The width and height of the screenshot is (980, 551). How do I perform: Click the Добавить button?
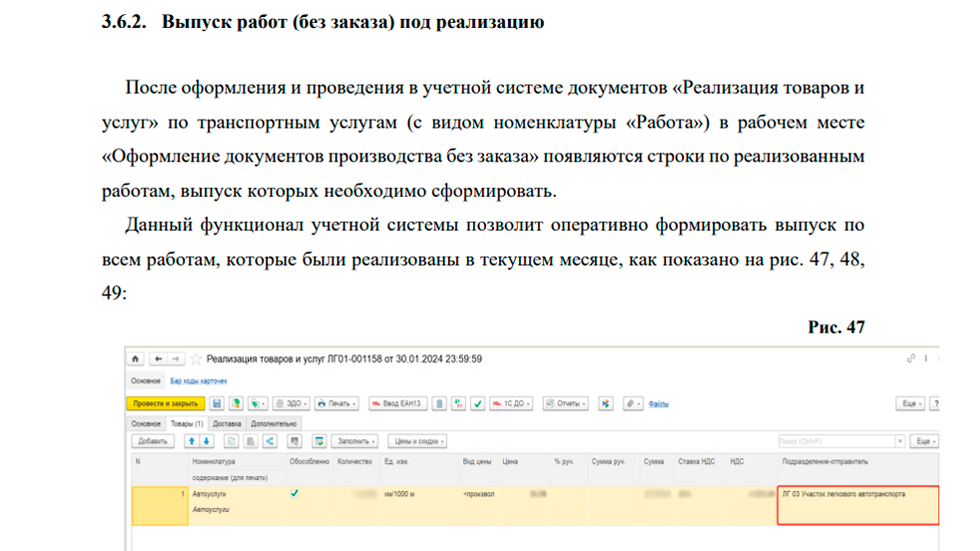click(x=152, y=441)
